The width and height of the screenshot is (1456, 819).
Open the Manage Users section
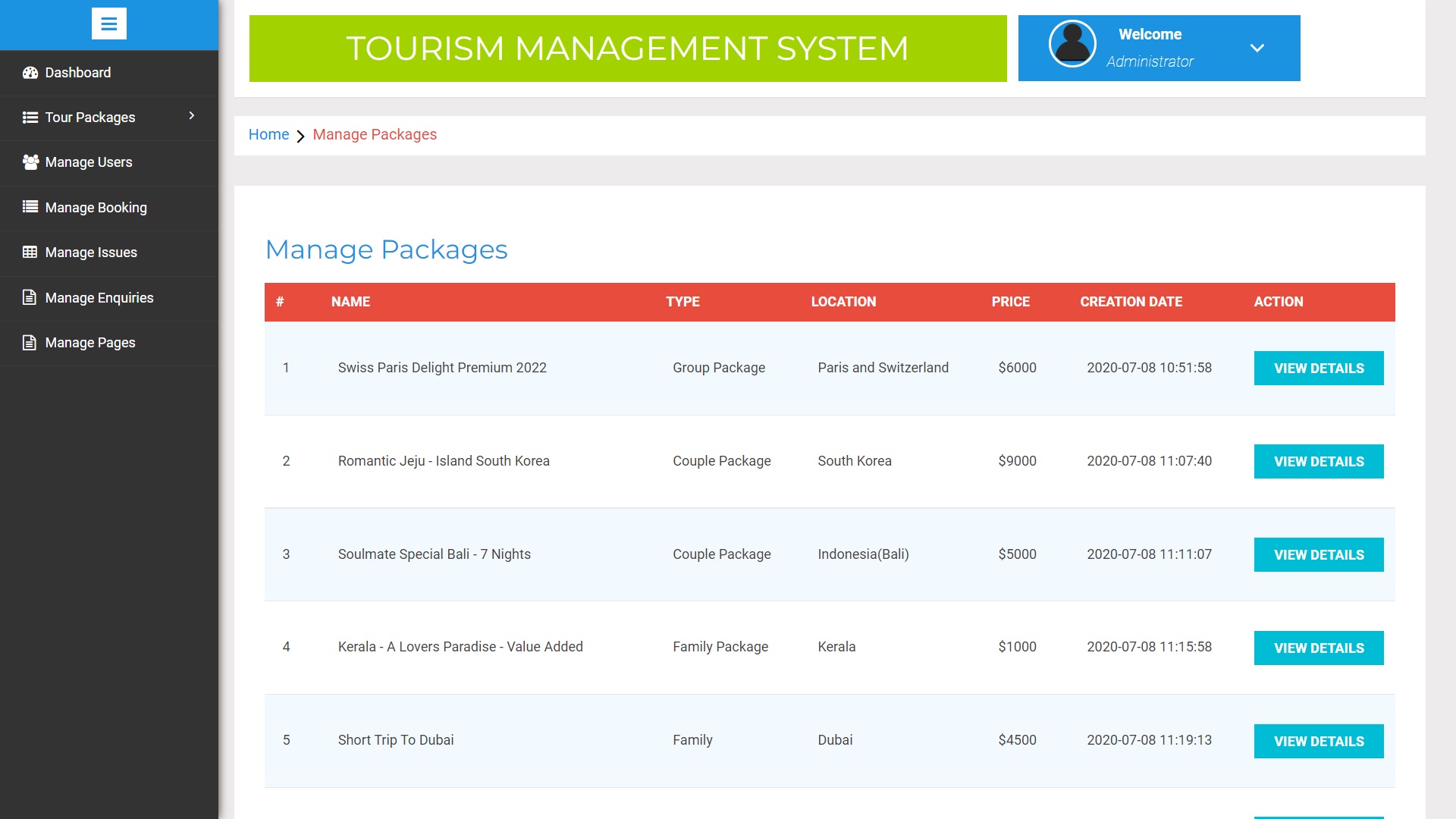pos(89,162)
